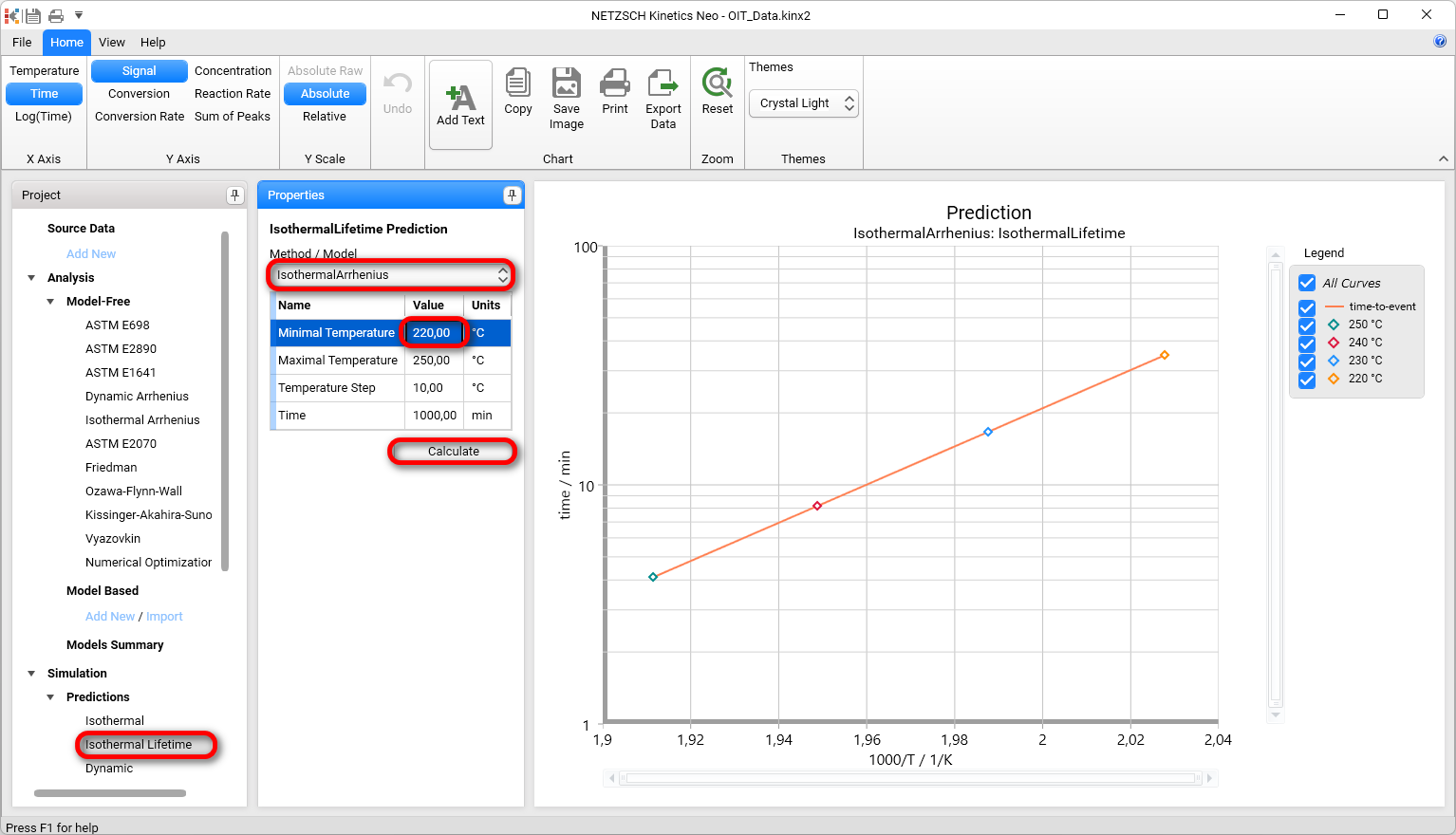
Task: Click Add New under Source Data
Action: (x=90, y=253)
